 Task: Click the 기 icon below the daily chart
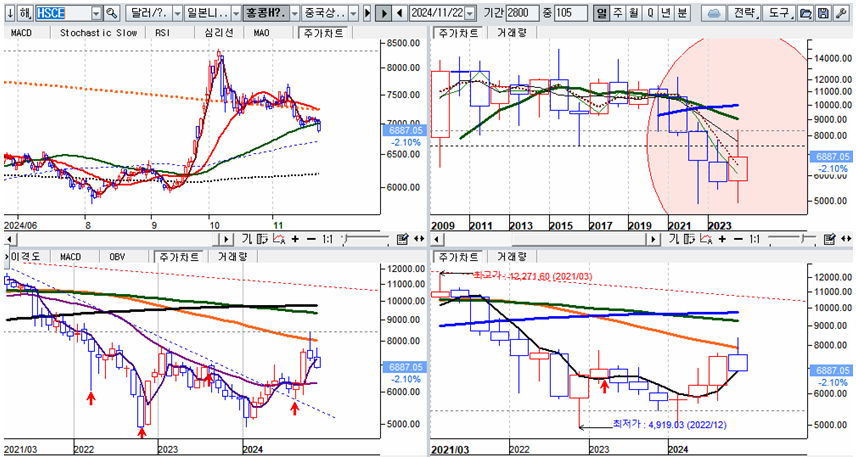pos(247,239)
